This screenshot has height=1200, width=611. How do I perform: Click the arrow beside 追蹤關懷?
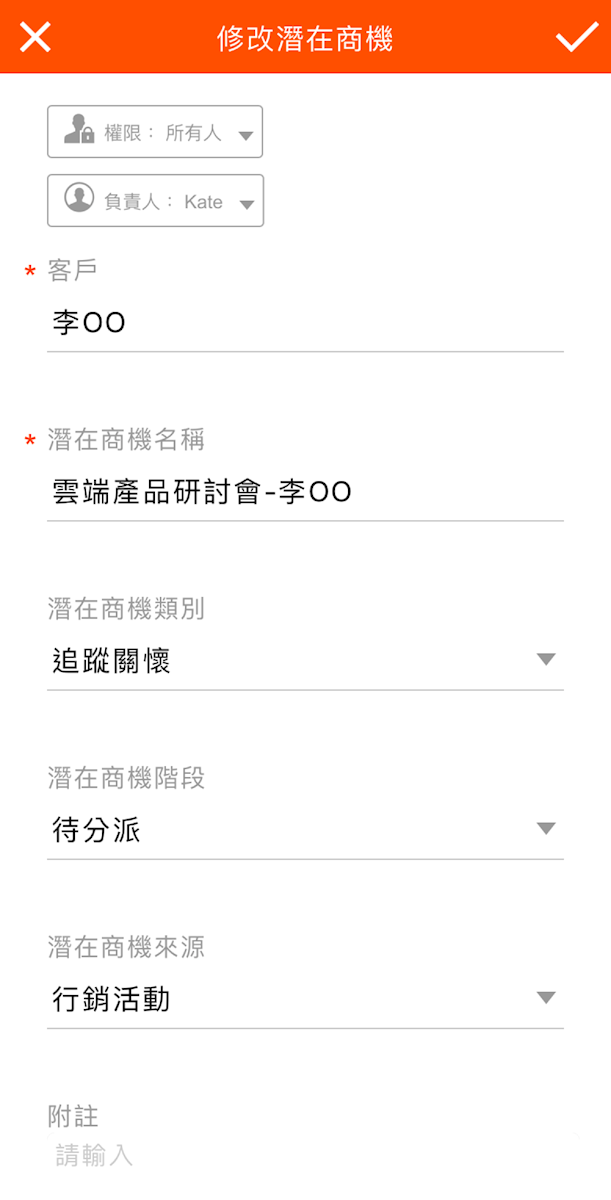coord(545,659)
